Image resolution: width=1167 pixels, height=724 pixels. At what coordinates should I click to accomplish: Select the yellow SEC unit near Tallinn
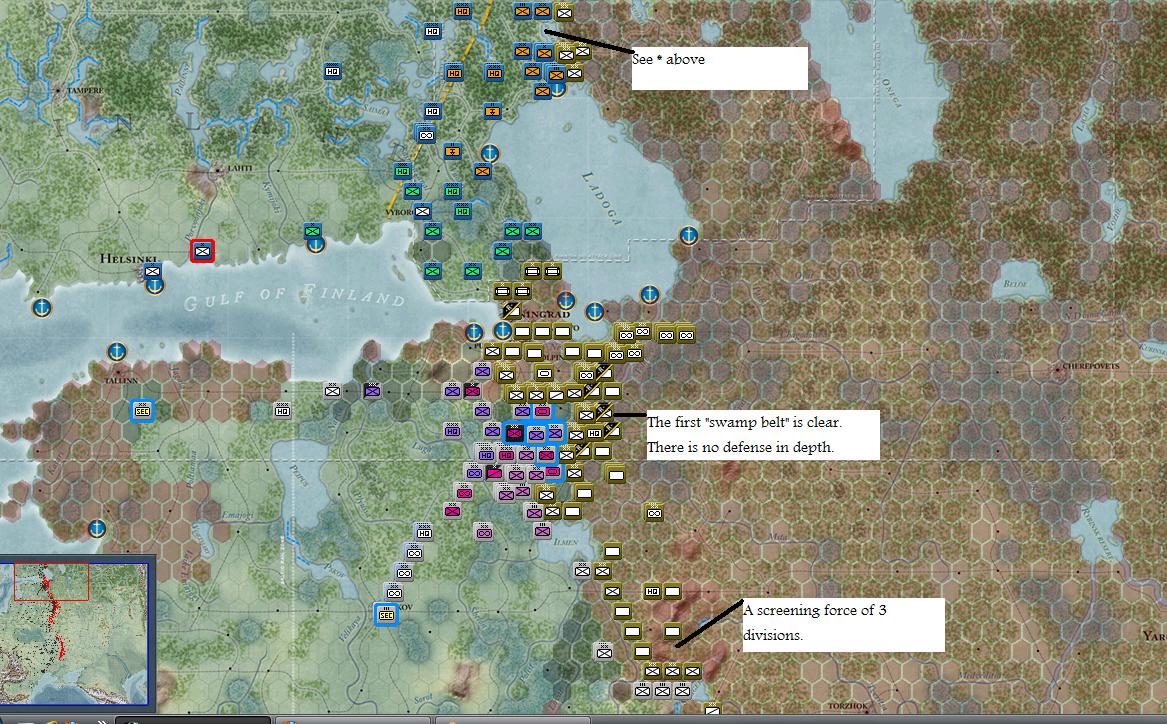point(142,411)
